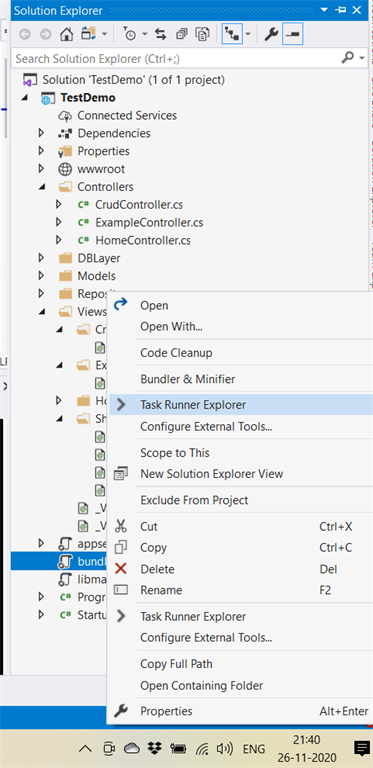Collapse the TestDemo project arrow

[24, 98]
